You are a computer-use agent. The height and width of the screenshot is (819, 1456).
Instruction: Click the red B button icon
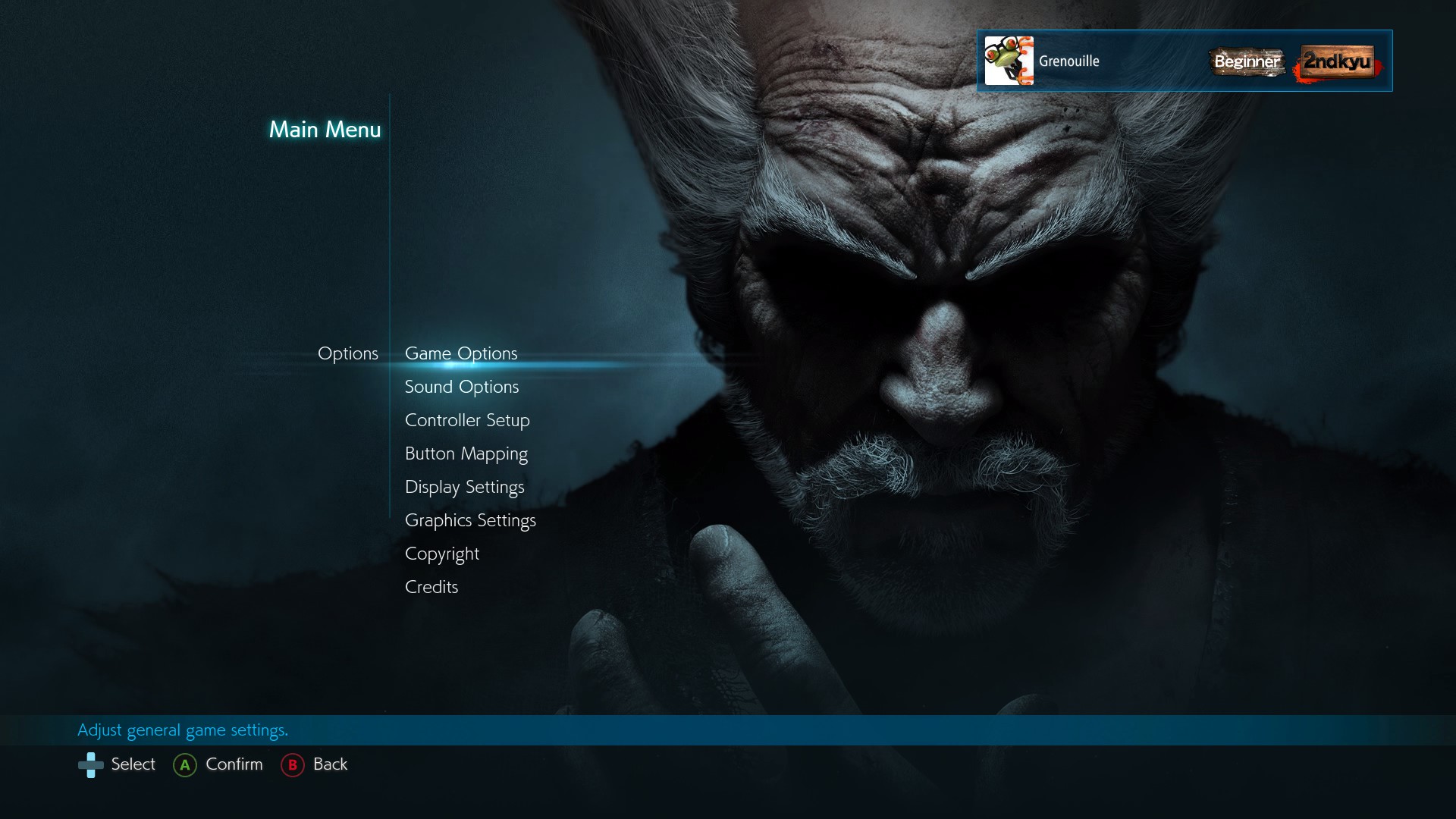click(x=293, y=765)
